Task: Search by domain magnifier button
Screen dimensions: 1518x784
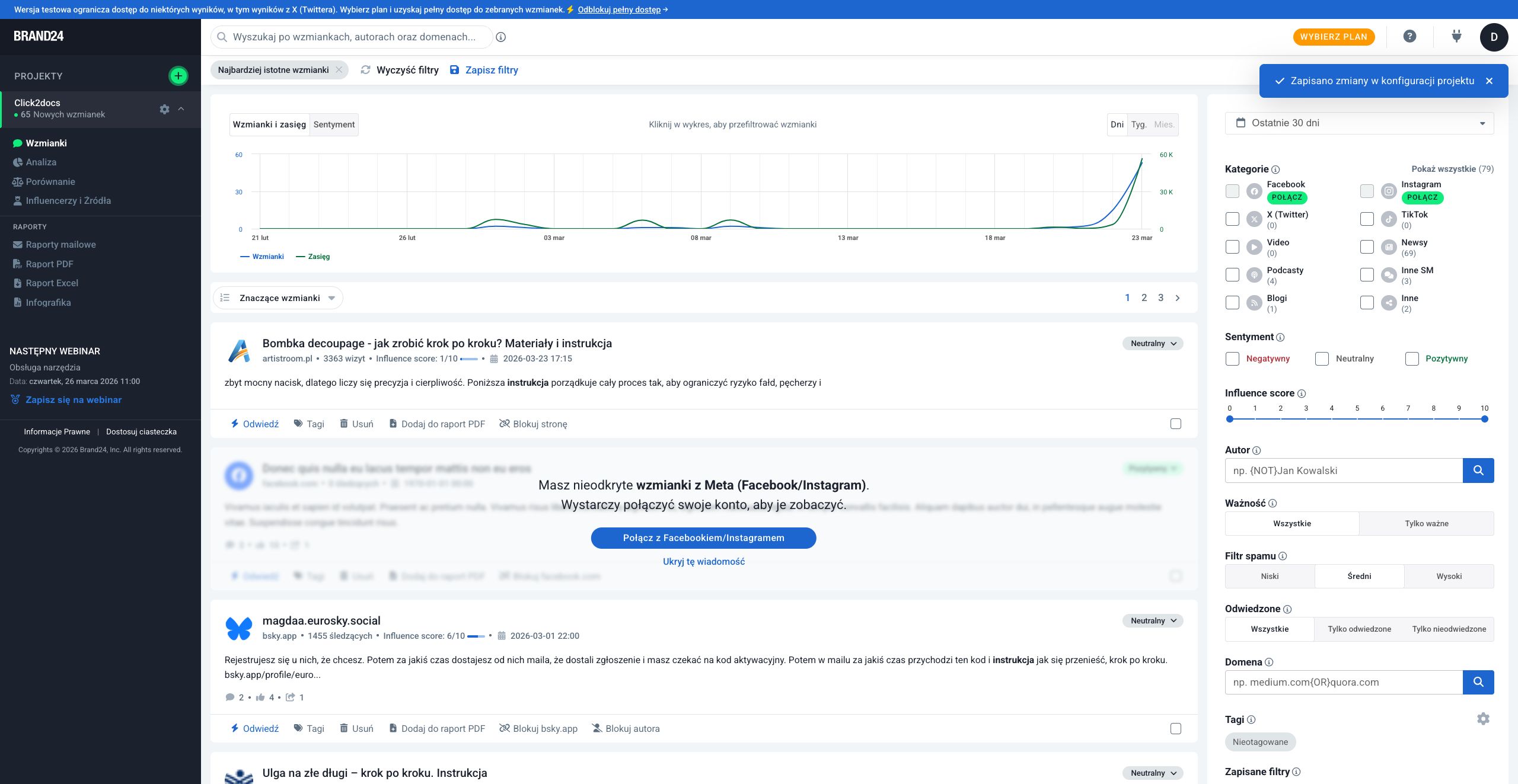Action: click(x=1478, y=682)
